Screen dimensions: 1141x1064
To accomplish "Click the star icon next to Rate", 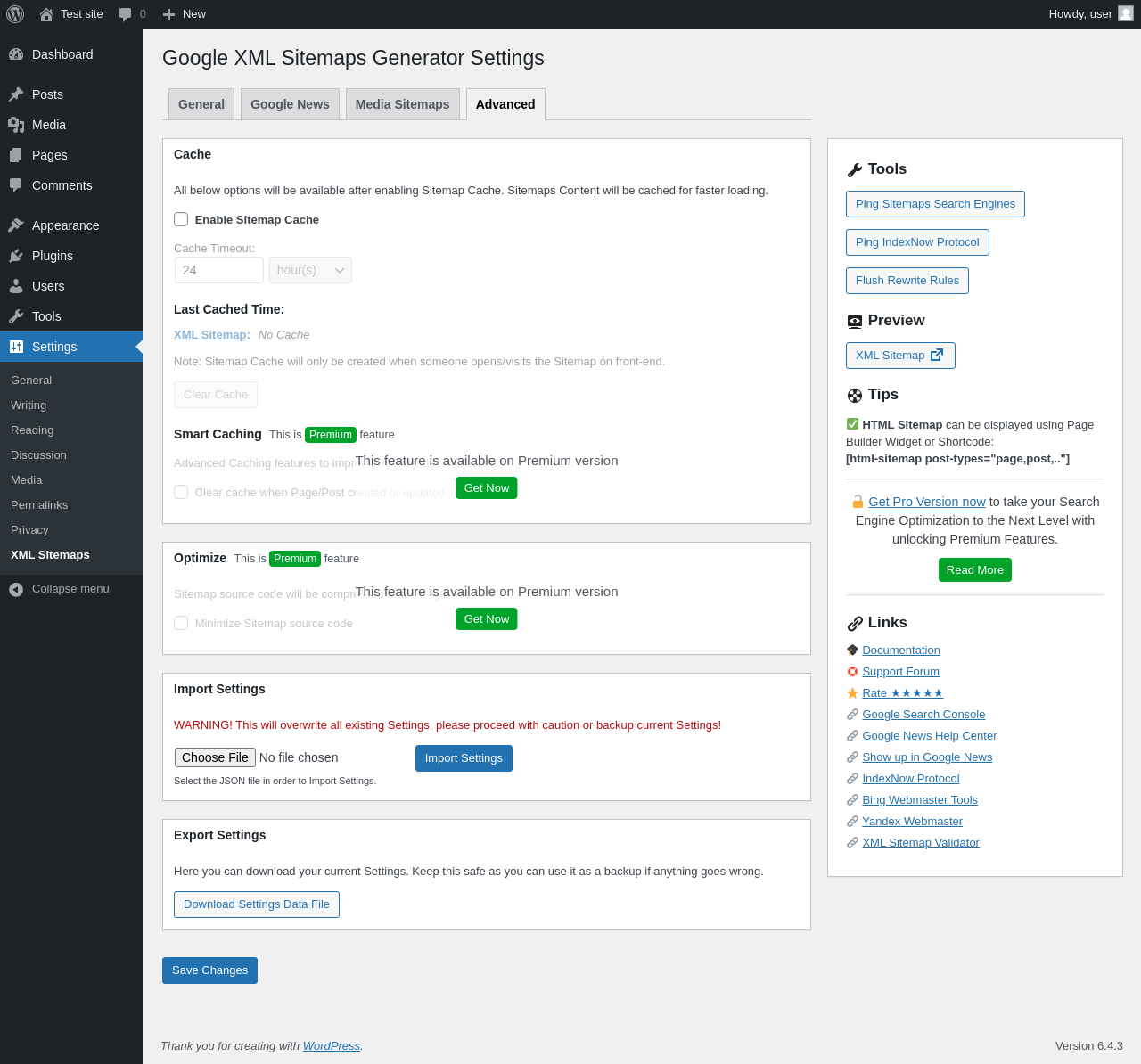I will [x=852, y=693].
